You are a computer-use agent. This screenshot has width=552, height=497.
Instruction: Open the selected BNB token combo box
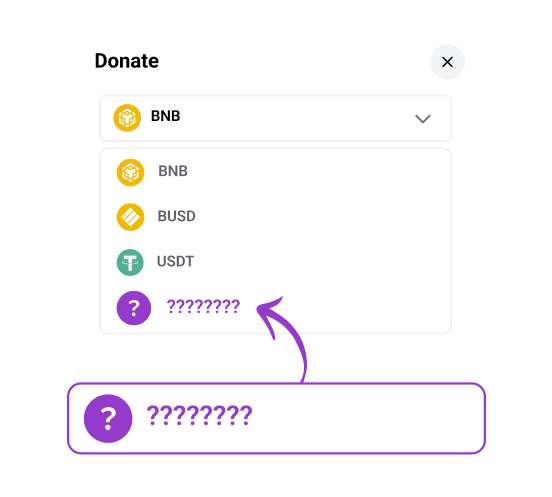(275, 118)
